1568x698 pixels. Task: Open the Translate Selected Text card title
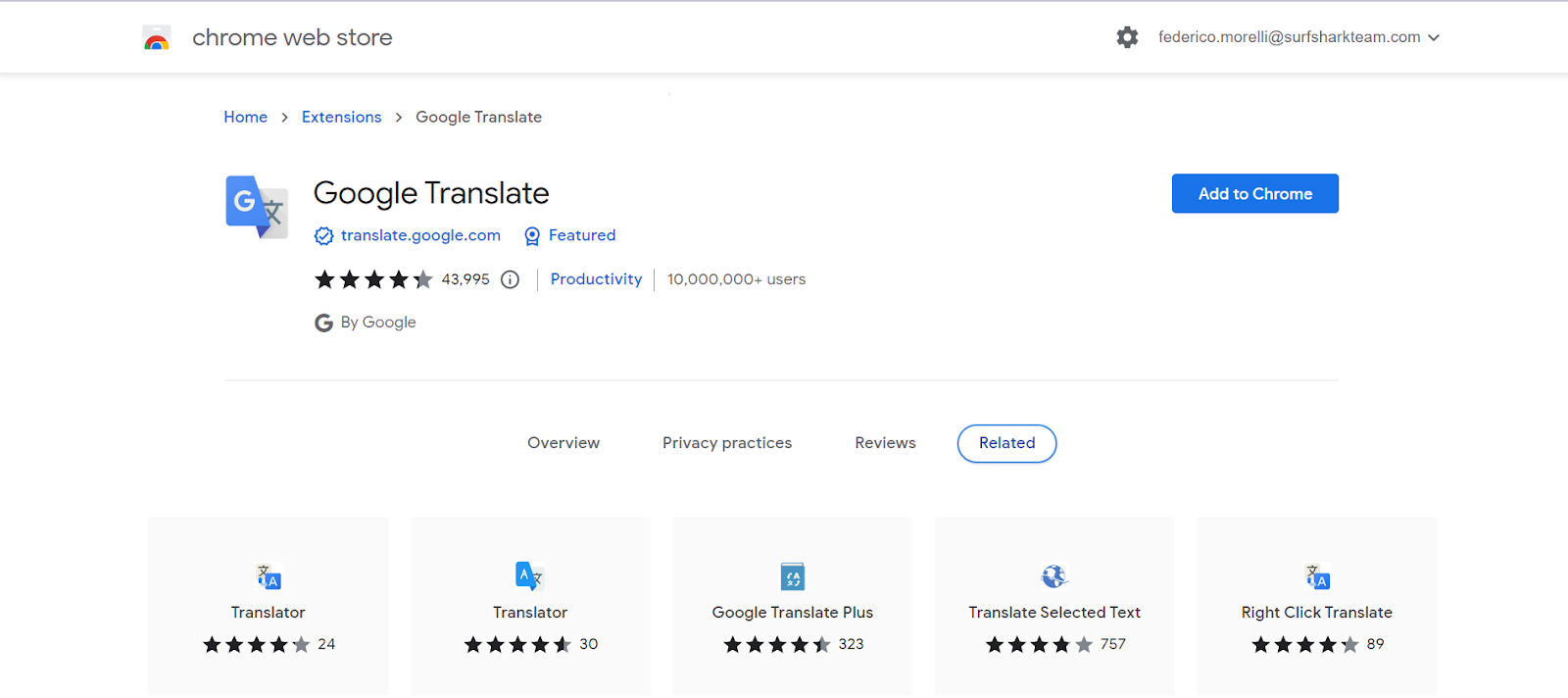coord(1054,612)
